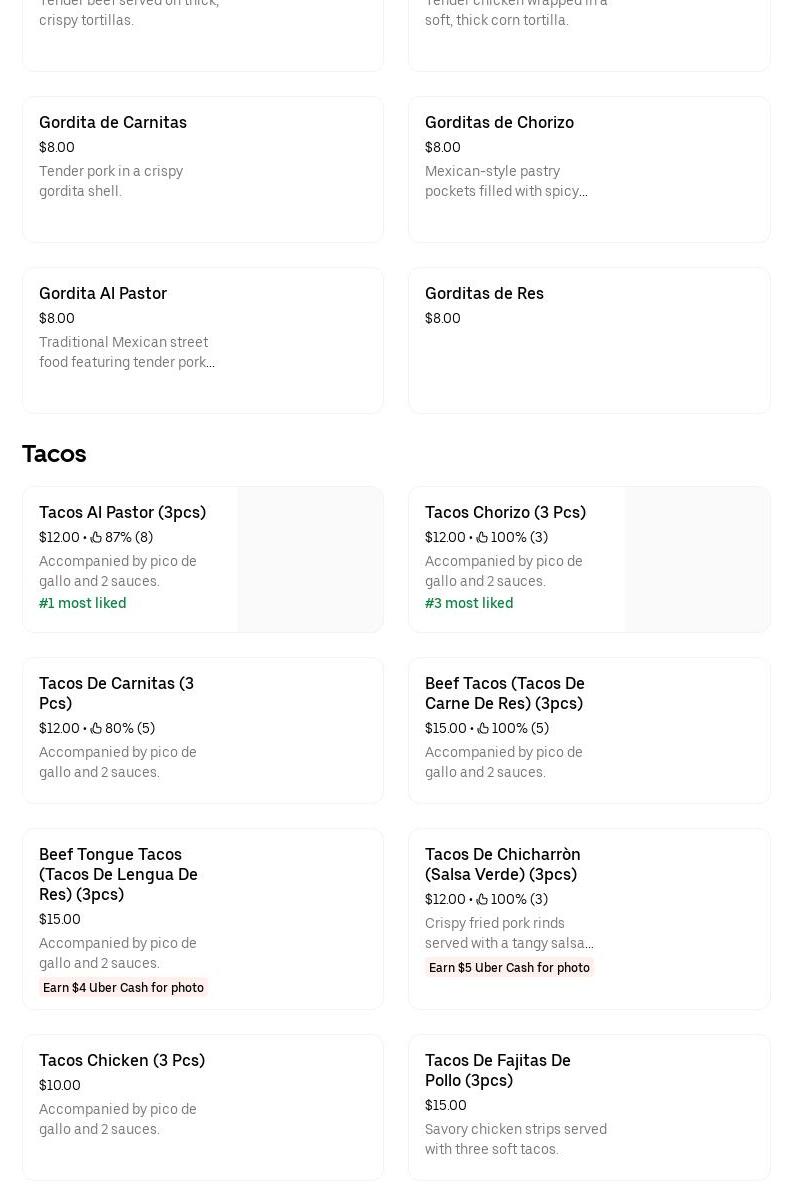804x1186 pixels.
Task: Expand the Gordita Al Pastor description text
Action: (x=127, y=352)
